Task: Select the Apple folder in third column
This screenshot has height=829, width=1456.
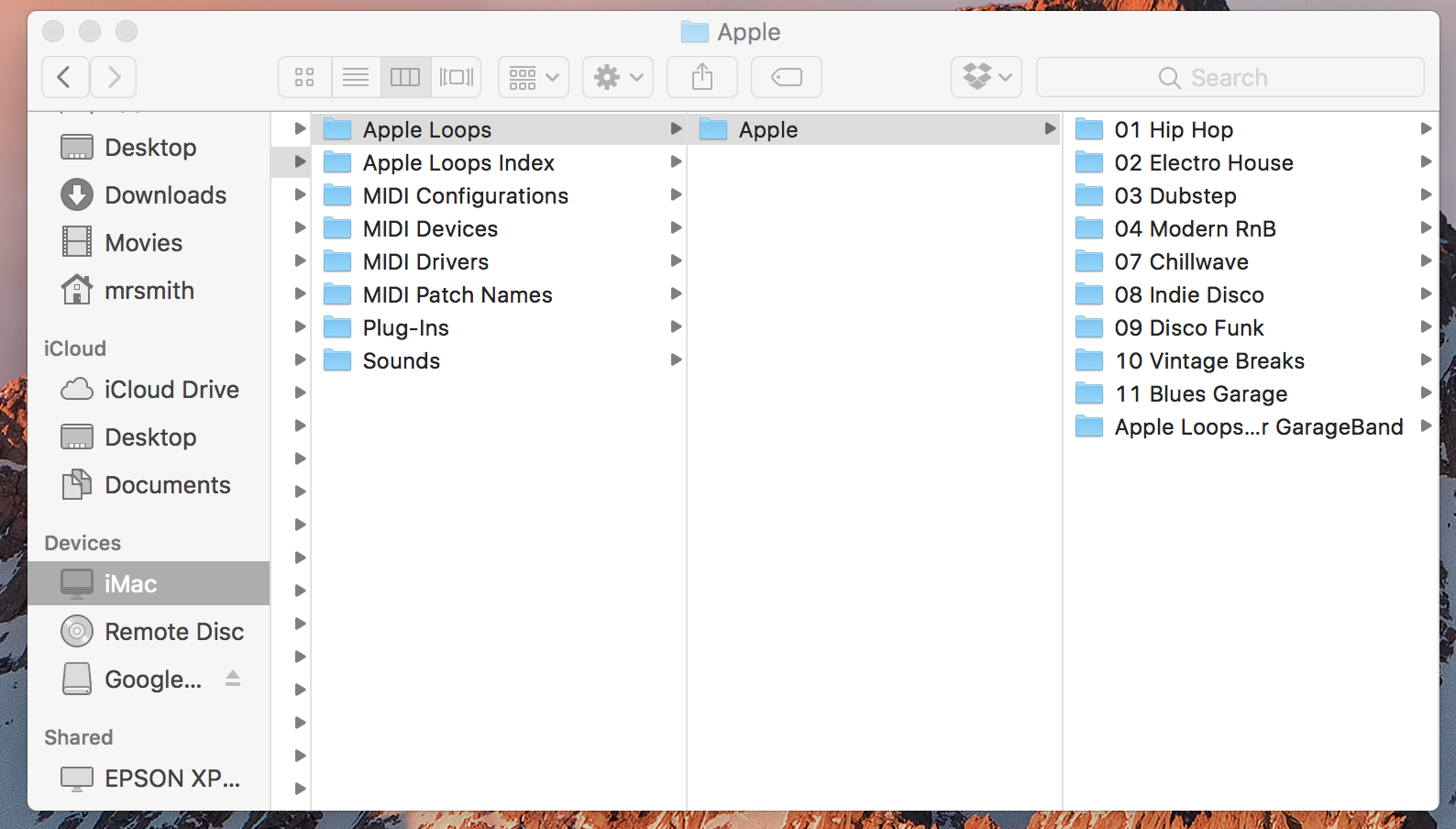Action: pos(875,129)
